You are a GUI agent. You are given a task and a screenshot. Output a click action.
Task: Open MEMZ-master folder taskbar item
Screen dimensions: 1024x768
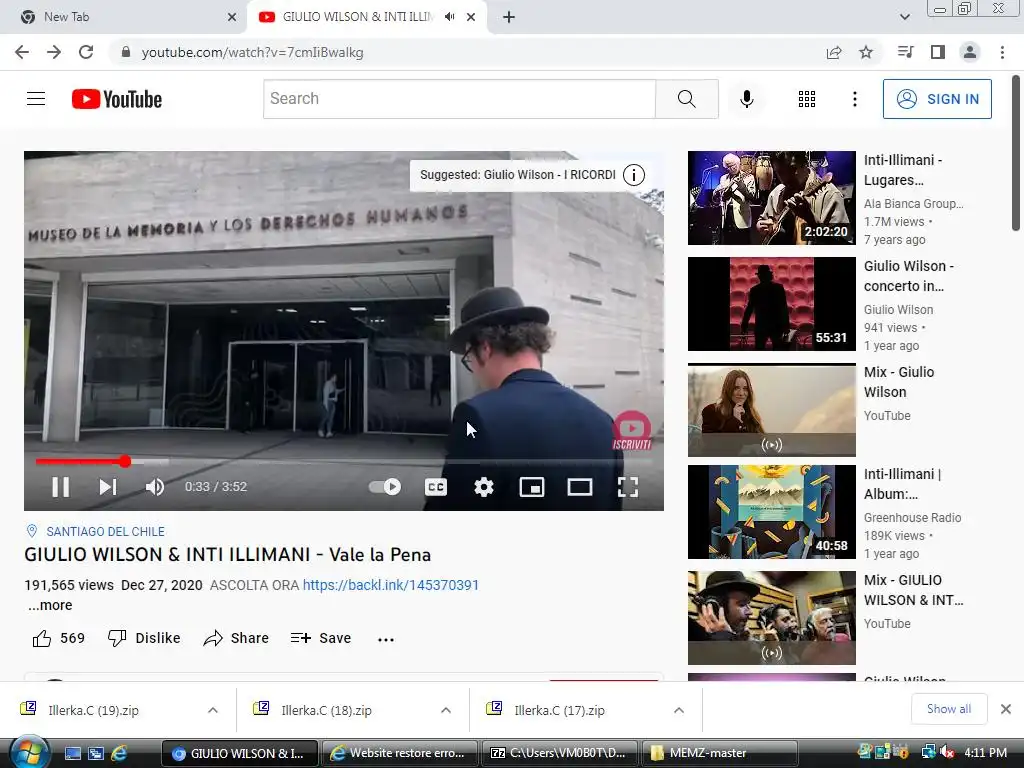(x=719, y=753)
